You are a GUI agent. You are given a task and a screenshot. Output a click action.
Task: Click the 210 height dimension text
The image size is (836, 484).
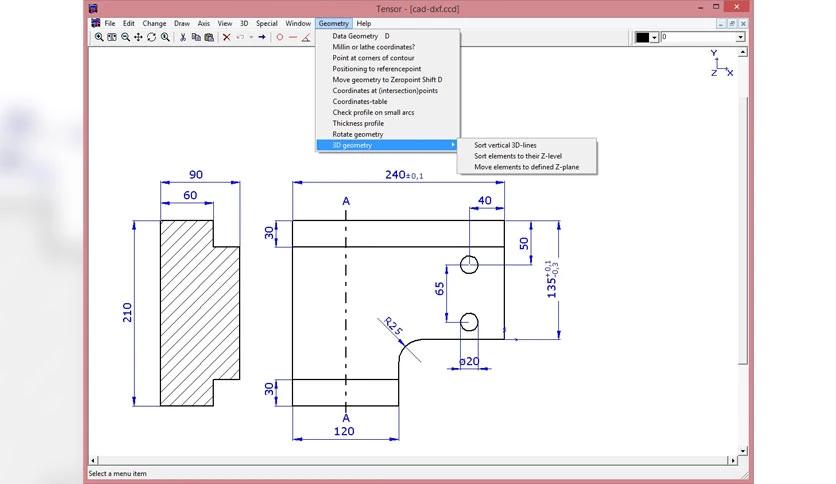(127, 312)
